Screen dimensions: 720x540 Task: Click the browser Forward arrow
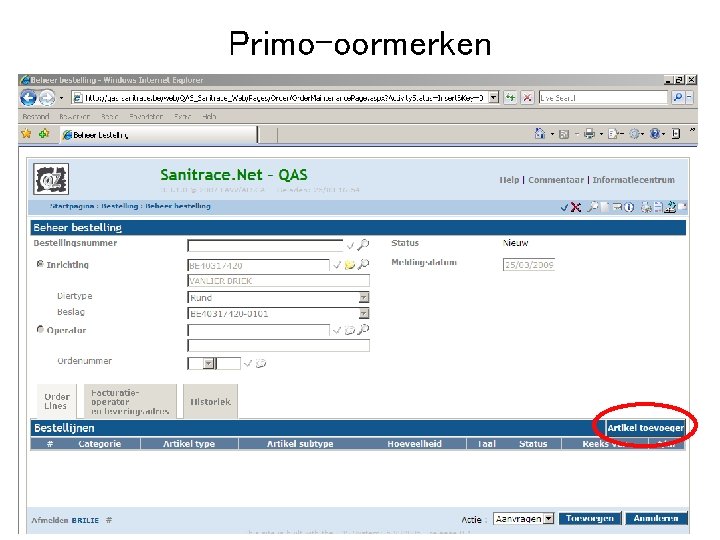[47, 97]
